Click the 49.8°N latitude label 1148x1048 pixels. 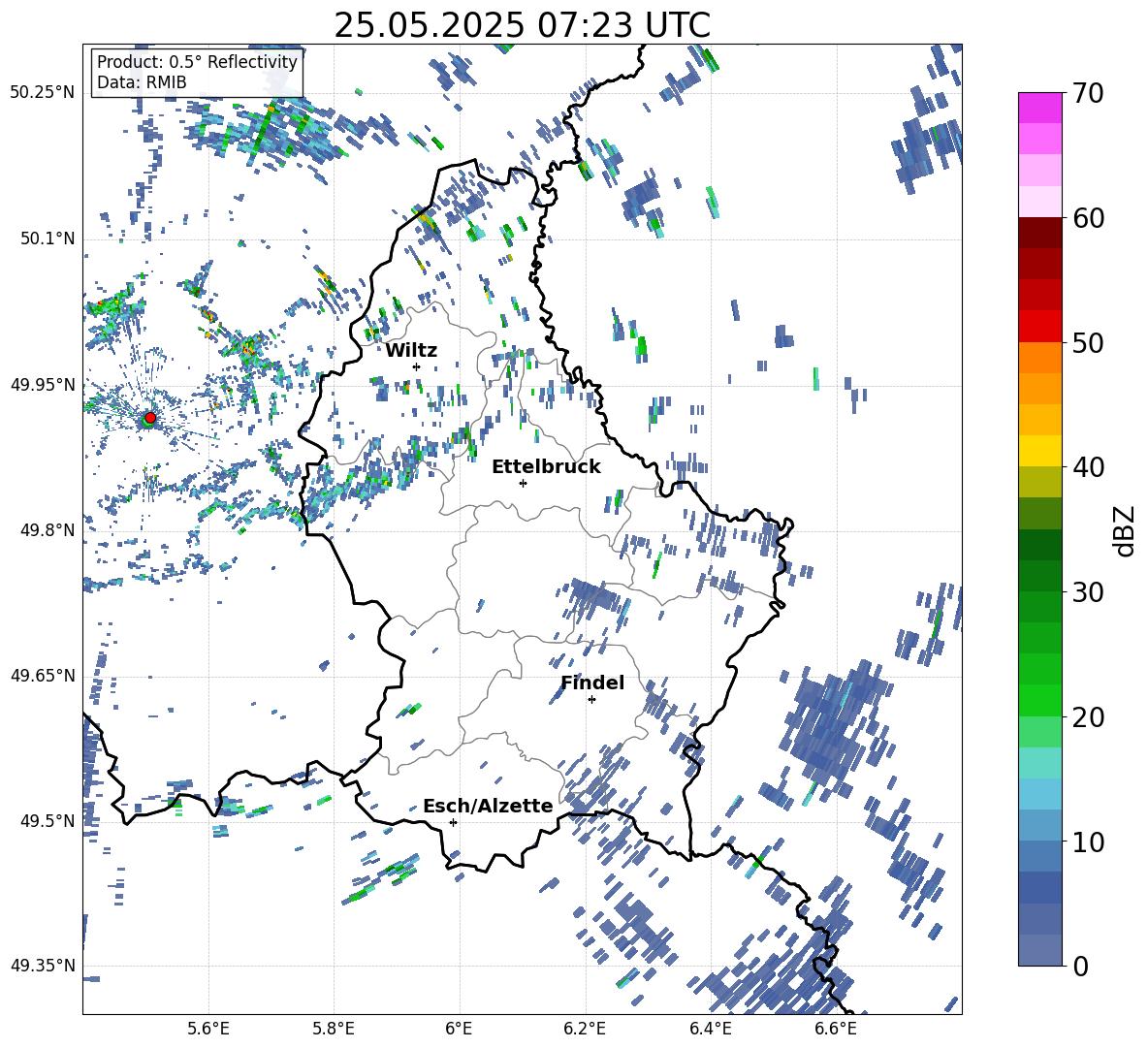coord(47,530)
